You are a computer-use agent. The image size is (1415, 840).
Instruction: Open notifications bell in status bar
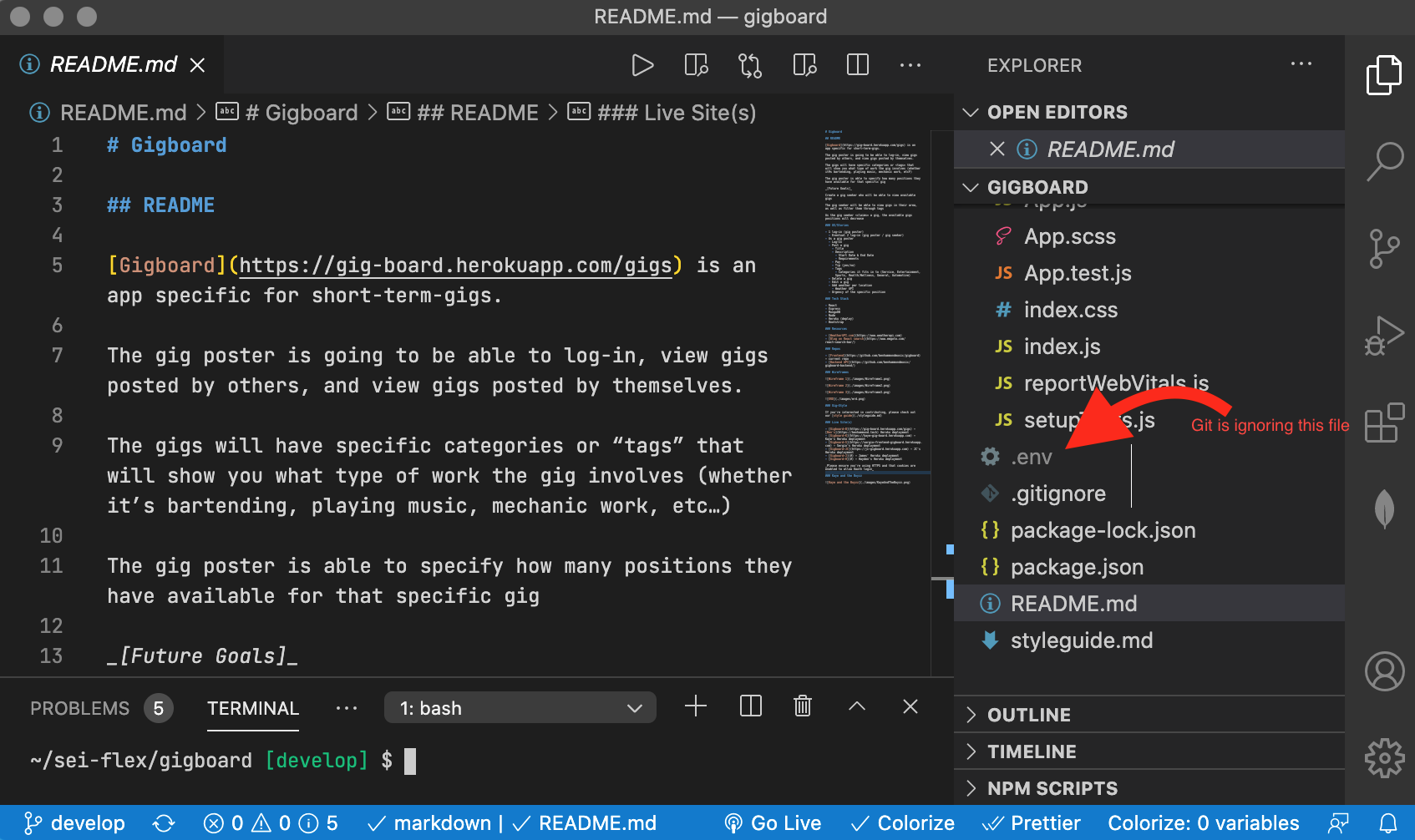tap(1388, 823)
